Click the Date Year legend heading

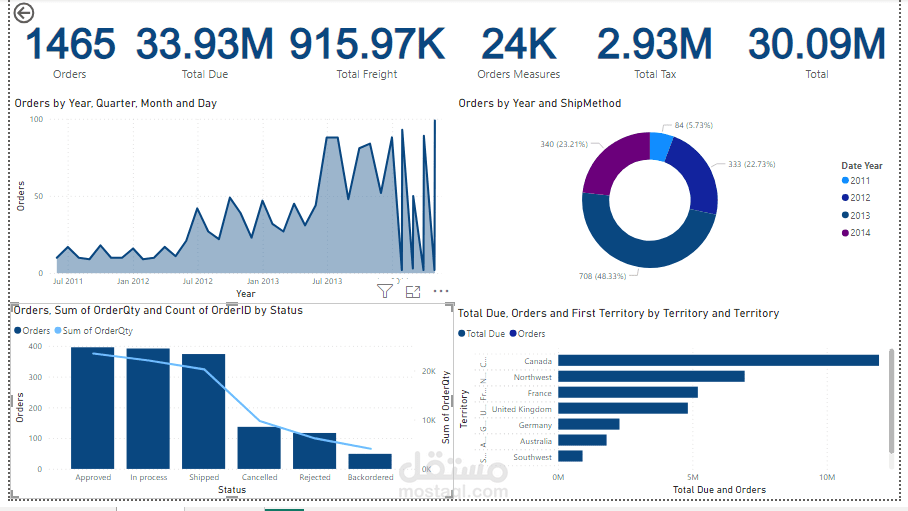click(862, 166)
